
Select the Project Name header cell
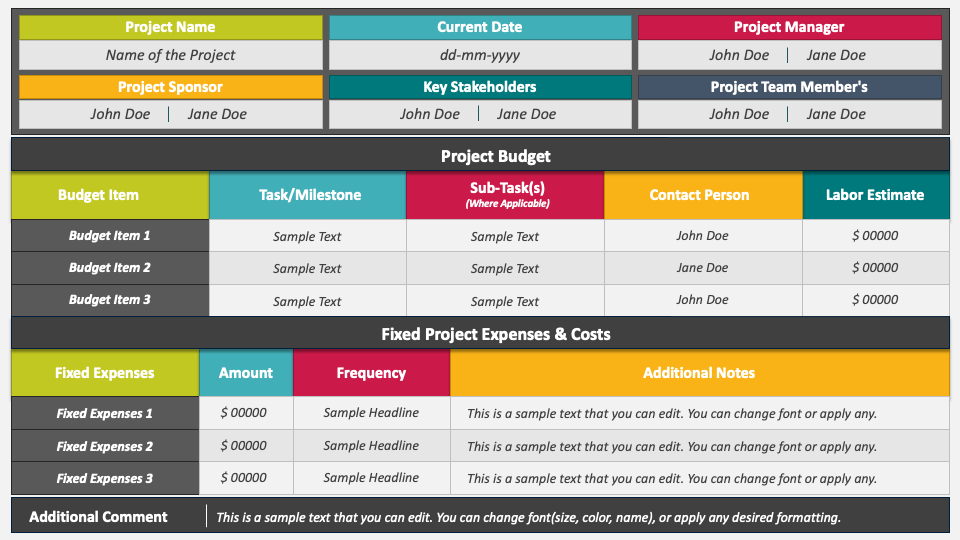(170, 27)
